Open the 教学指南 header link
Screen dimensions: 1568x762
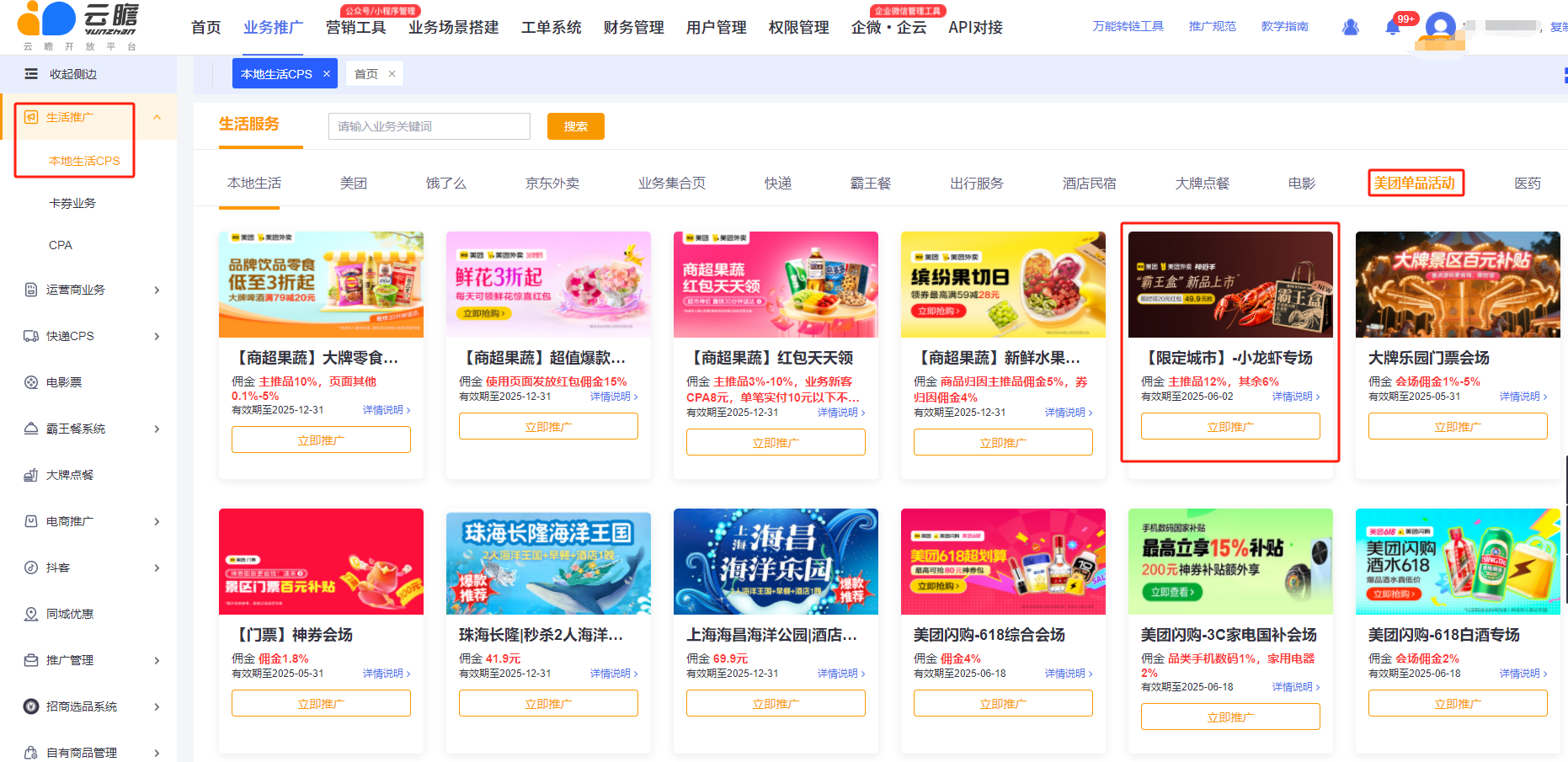[x=1285, y=27]
